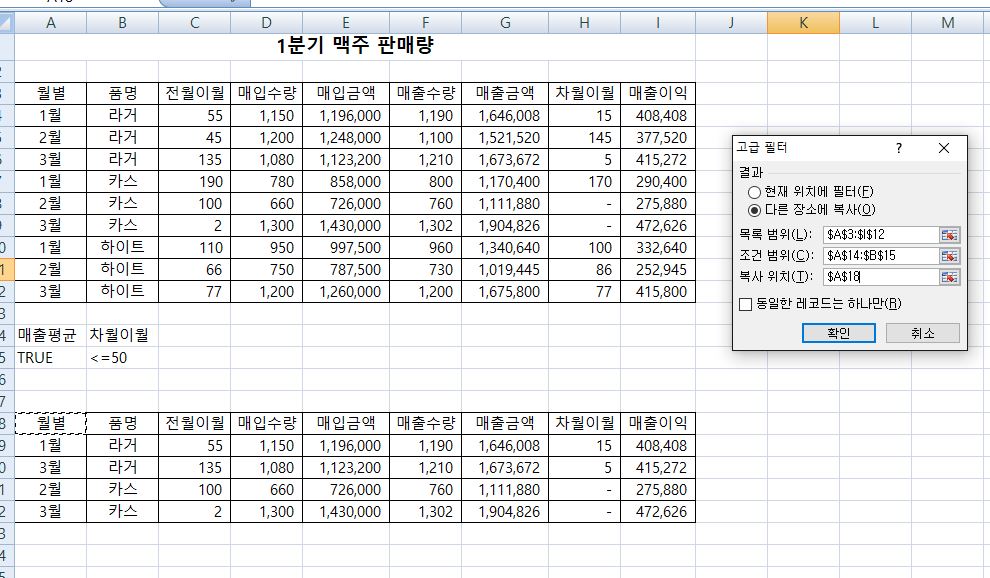Select the 차월이월 cell showing 170
This screenshot has width=990, height=578.
[585, 182]
